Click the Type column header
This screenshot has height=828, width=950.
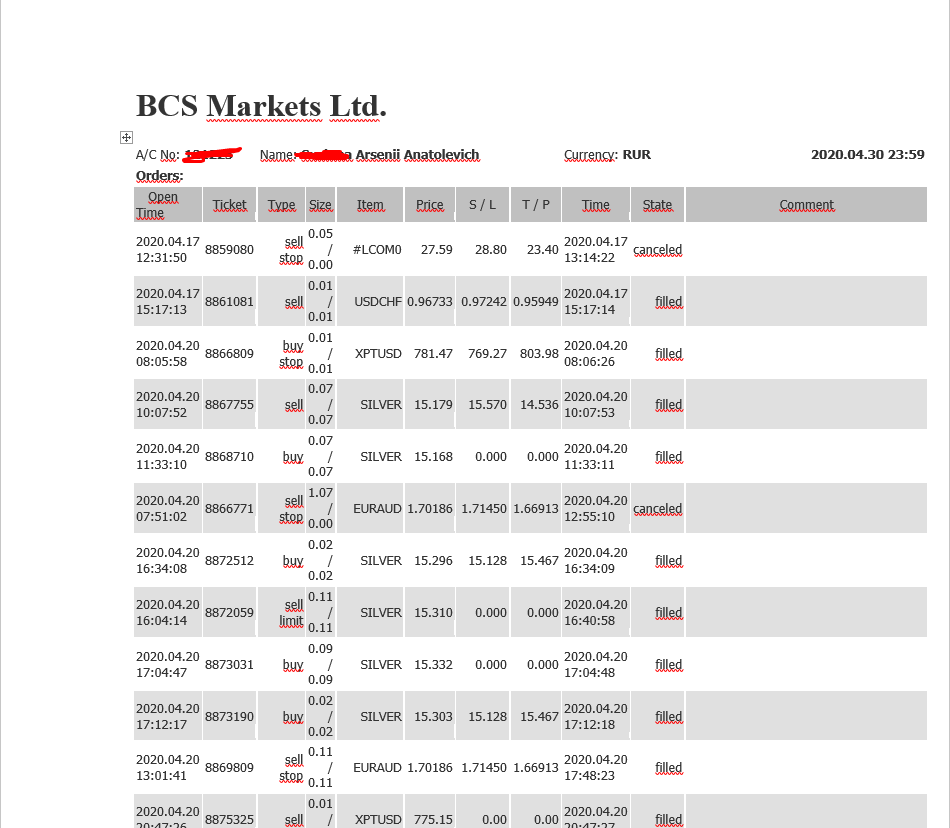click(x=282, y=205)
